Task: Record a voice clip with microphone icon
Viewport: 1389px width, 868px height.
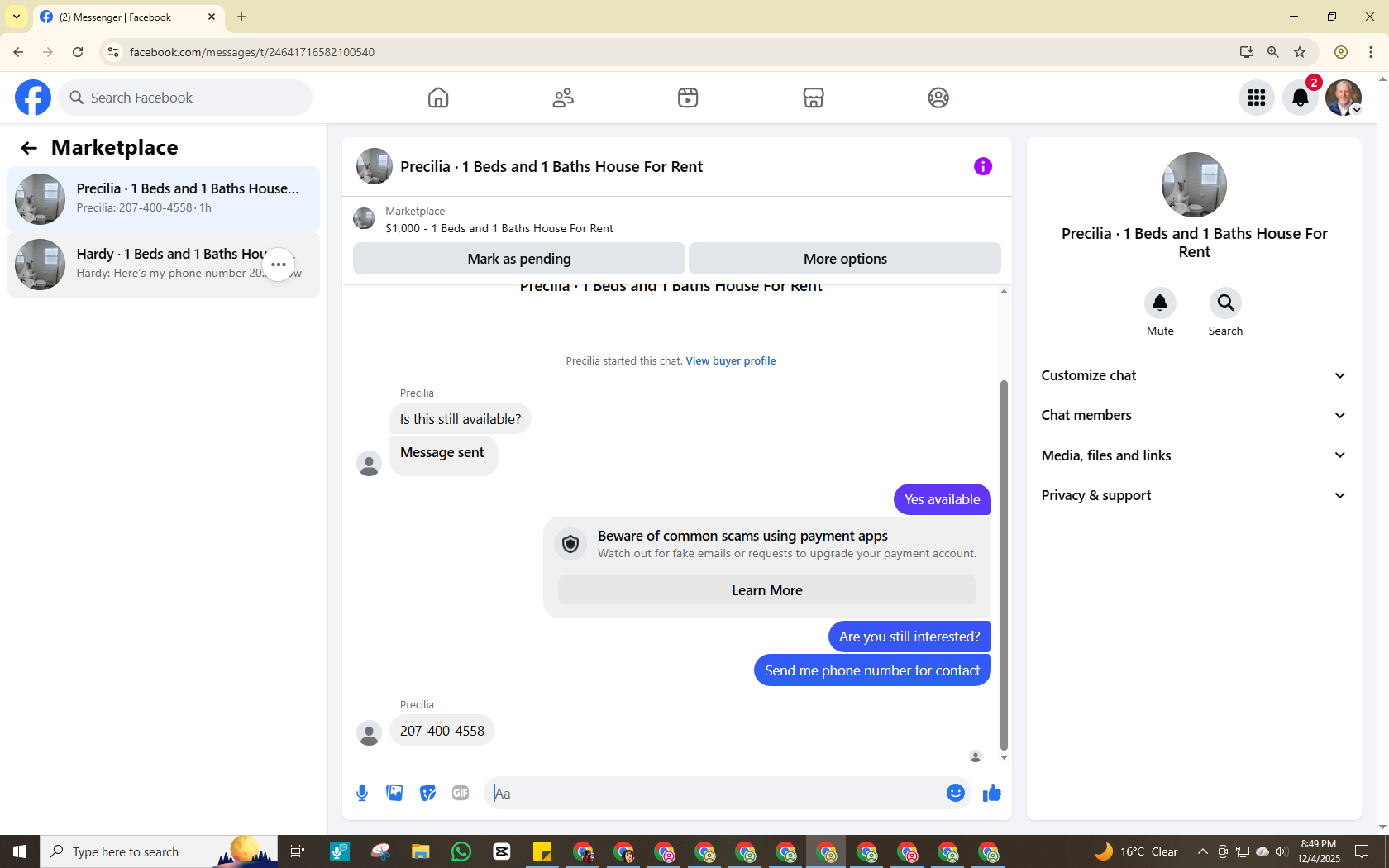Action: click(x=362, y=793)
